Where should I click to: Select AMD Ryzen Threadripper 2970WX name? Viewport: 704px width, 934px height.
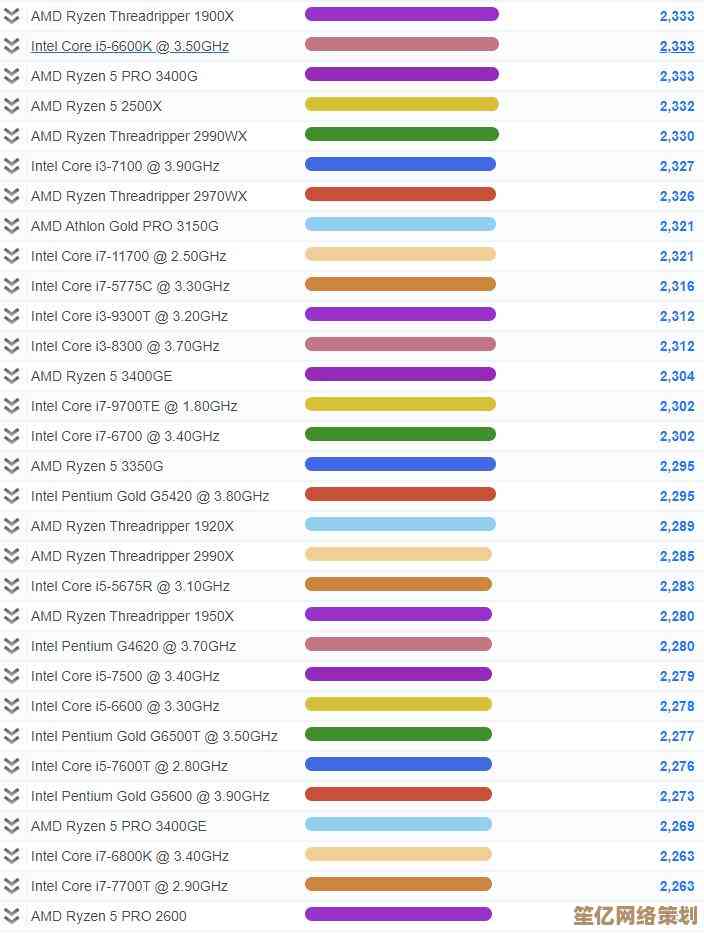pyautogui.click(x=139, y=196)
